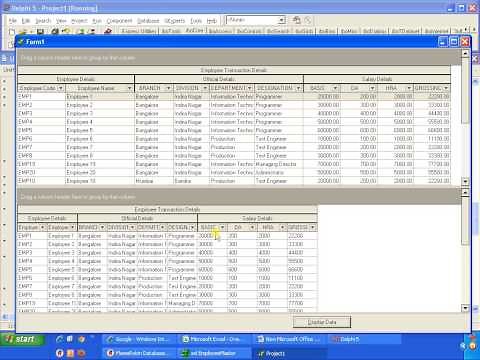
Task: Click the Salary Details band header in bottom grid
Action: [257, 218]
